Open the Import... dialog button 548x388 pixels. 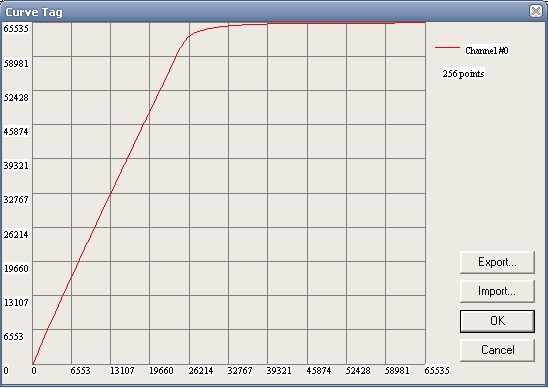[497, 291]
